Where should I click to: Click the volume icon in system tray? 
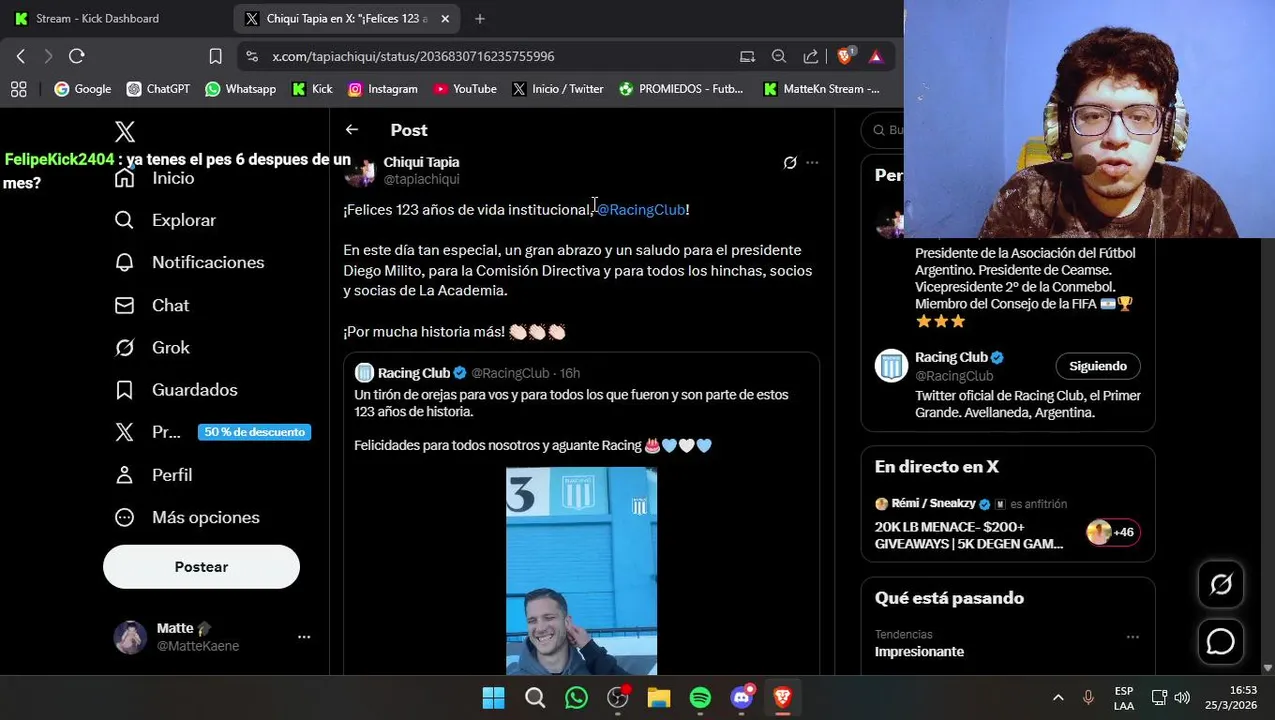[1182, 698]
